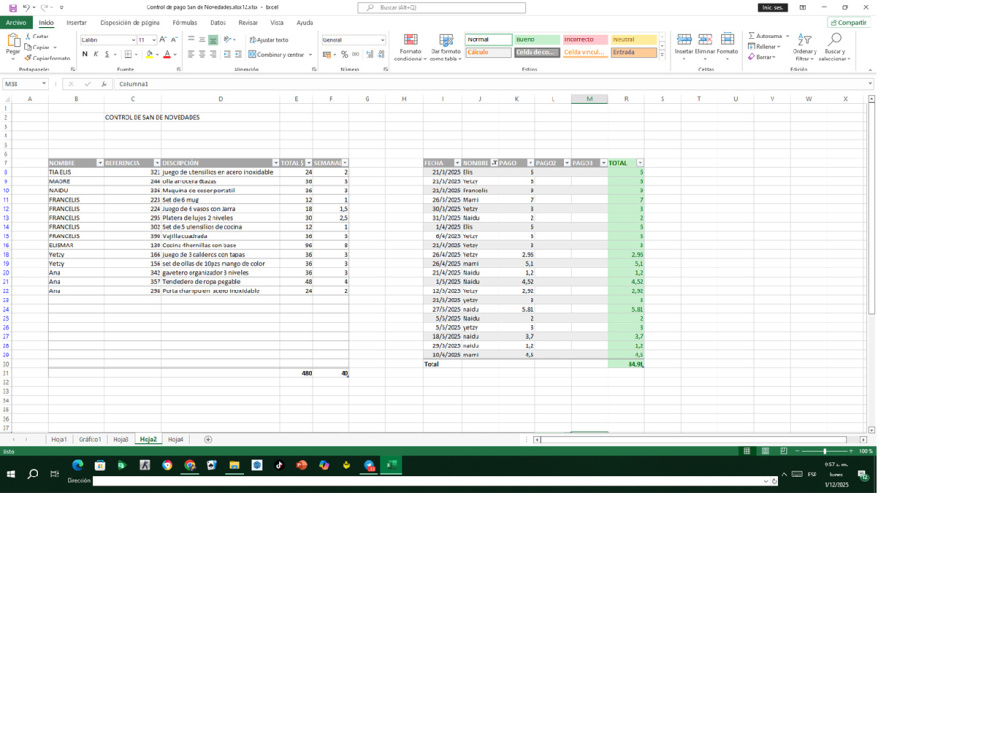Select the Hoja1 sheet tab
This screenshot has width=1000, height=750.
[59, 439]
